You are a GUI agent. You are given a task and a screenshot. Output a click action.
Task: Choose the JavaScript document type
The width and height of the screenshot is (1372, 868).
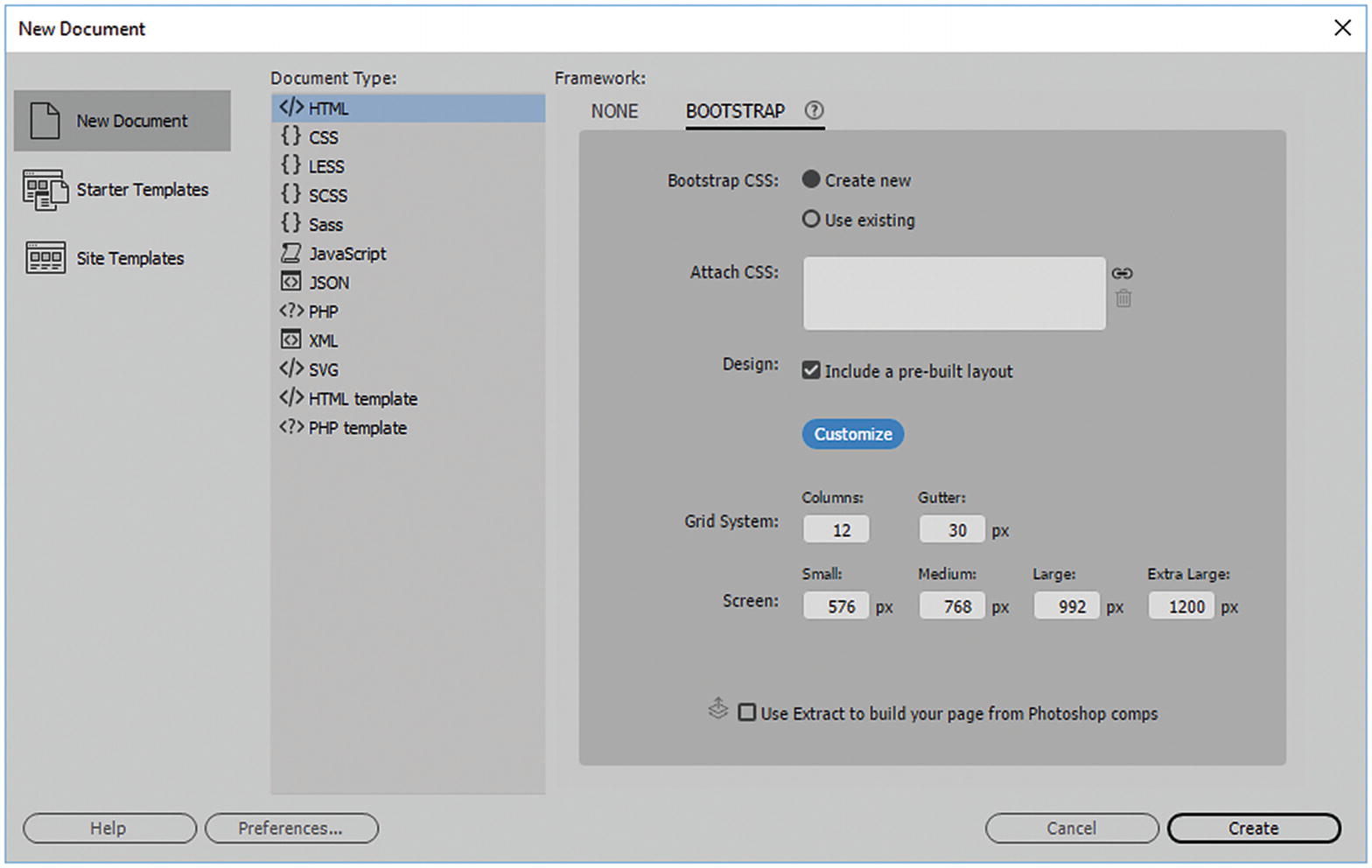tap(346, 254)
